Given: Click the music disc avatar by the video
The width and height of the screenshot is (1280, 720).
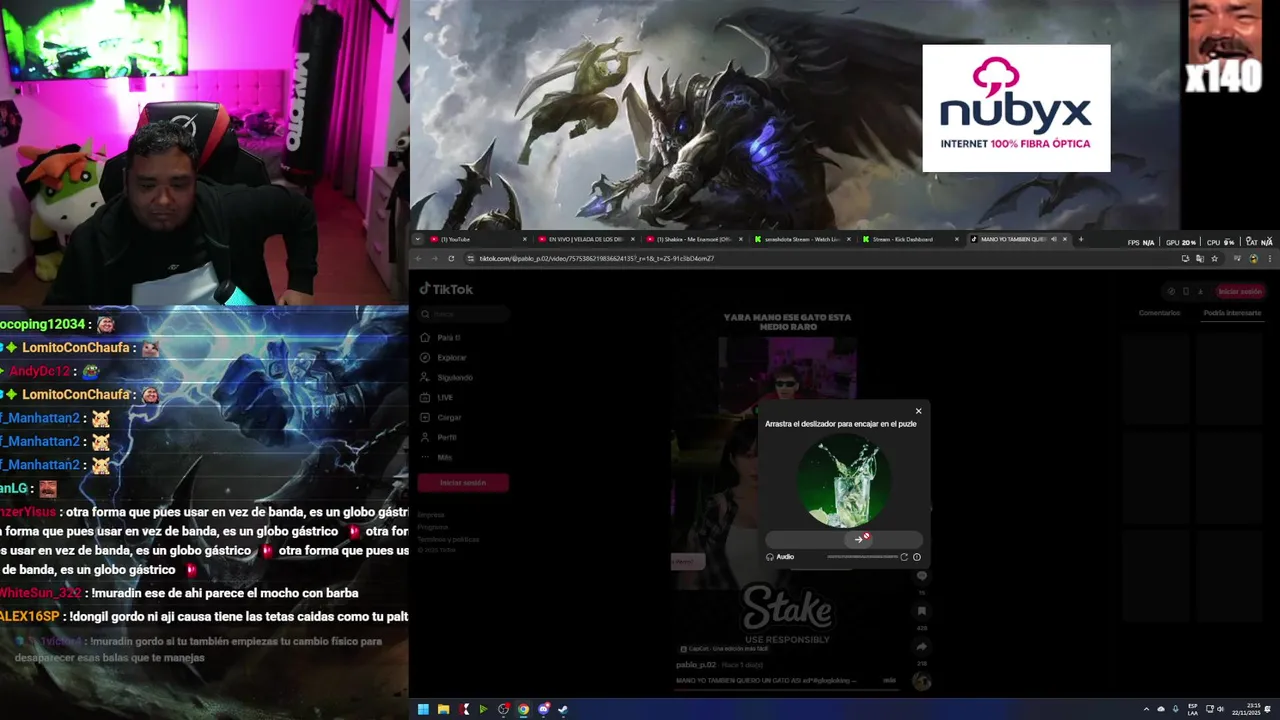Looking at the screenshot, I should 922,681.
